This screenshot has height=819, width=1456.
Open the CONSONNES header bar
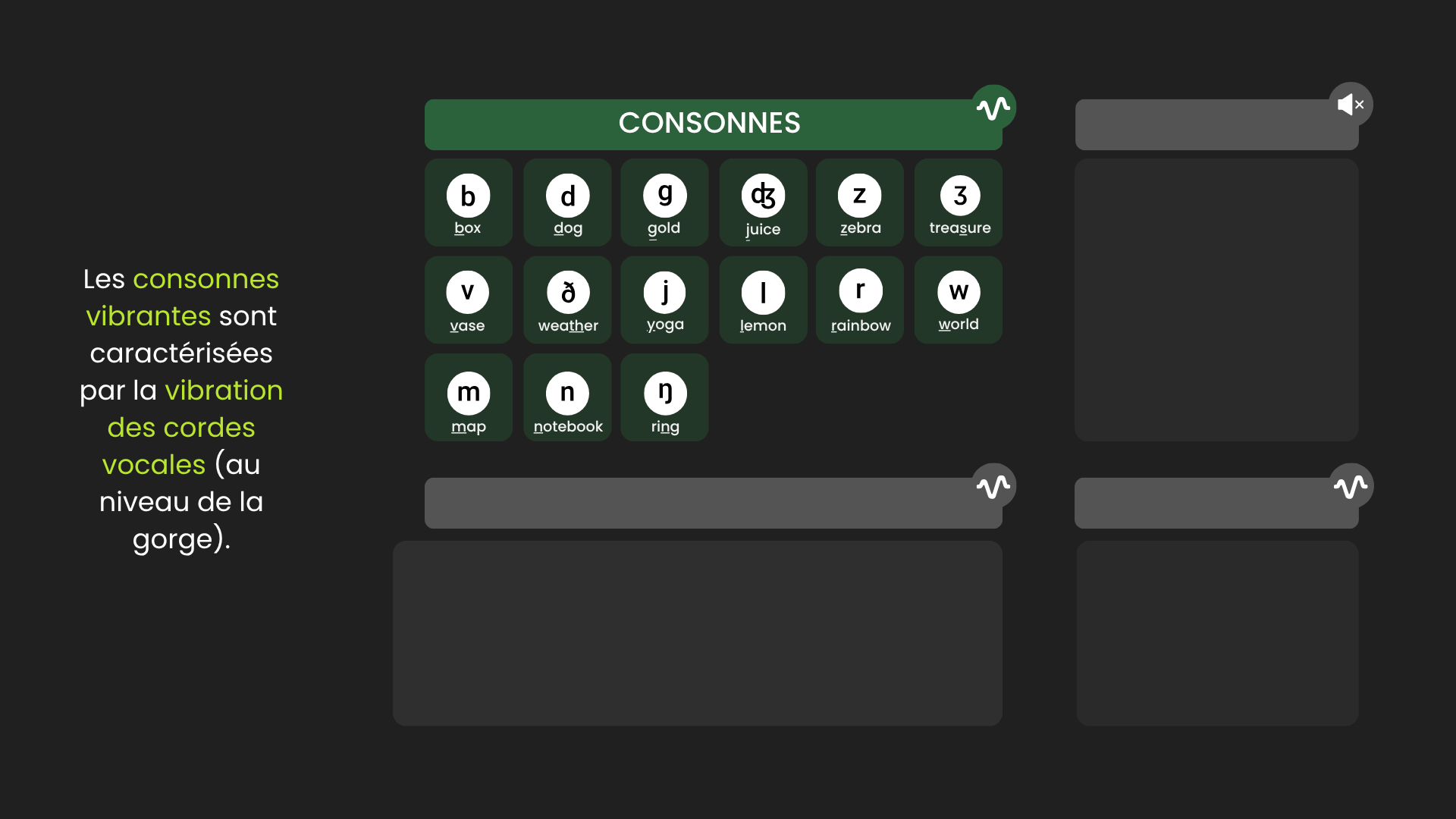tap(709, 124)
